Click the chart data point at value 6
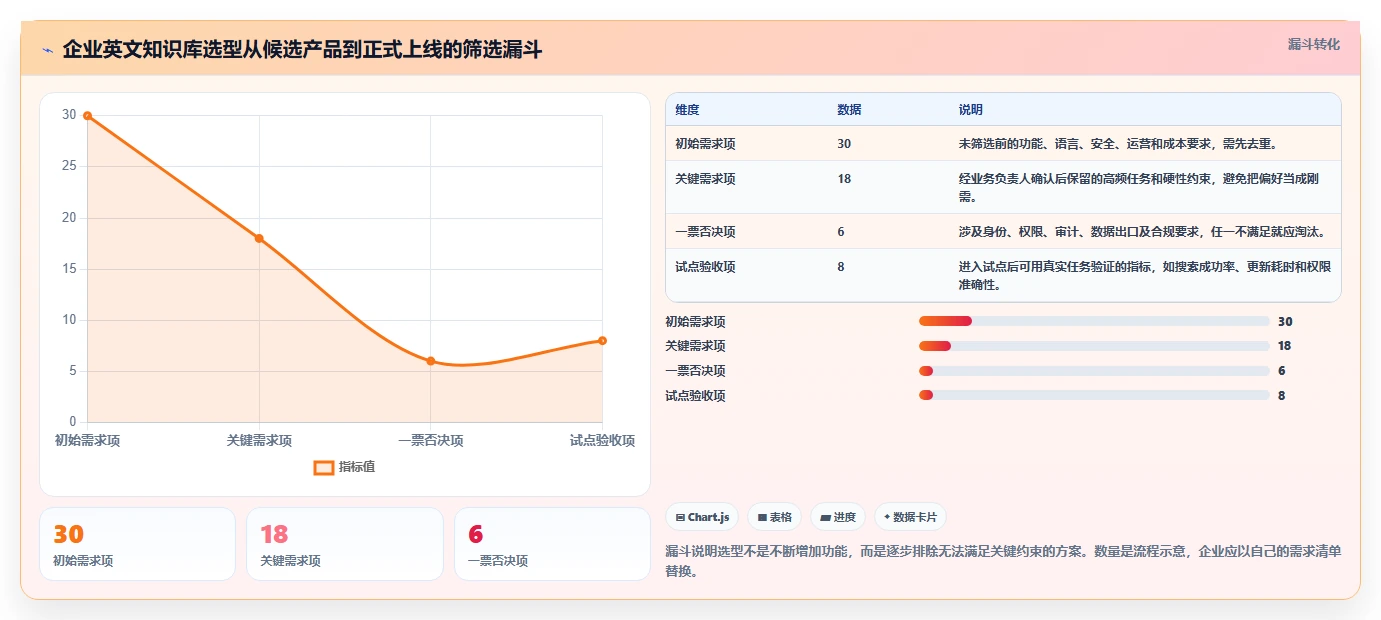Image resolution: width=1381 pixels, height=620 pixels. tap(431, 361)
